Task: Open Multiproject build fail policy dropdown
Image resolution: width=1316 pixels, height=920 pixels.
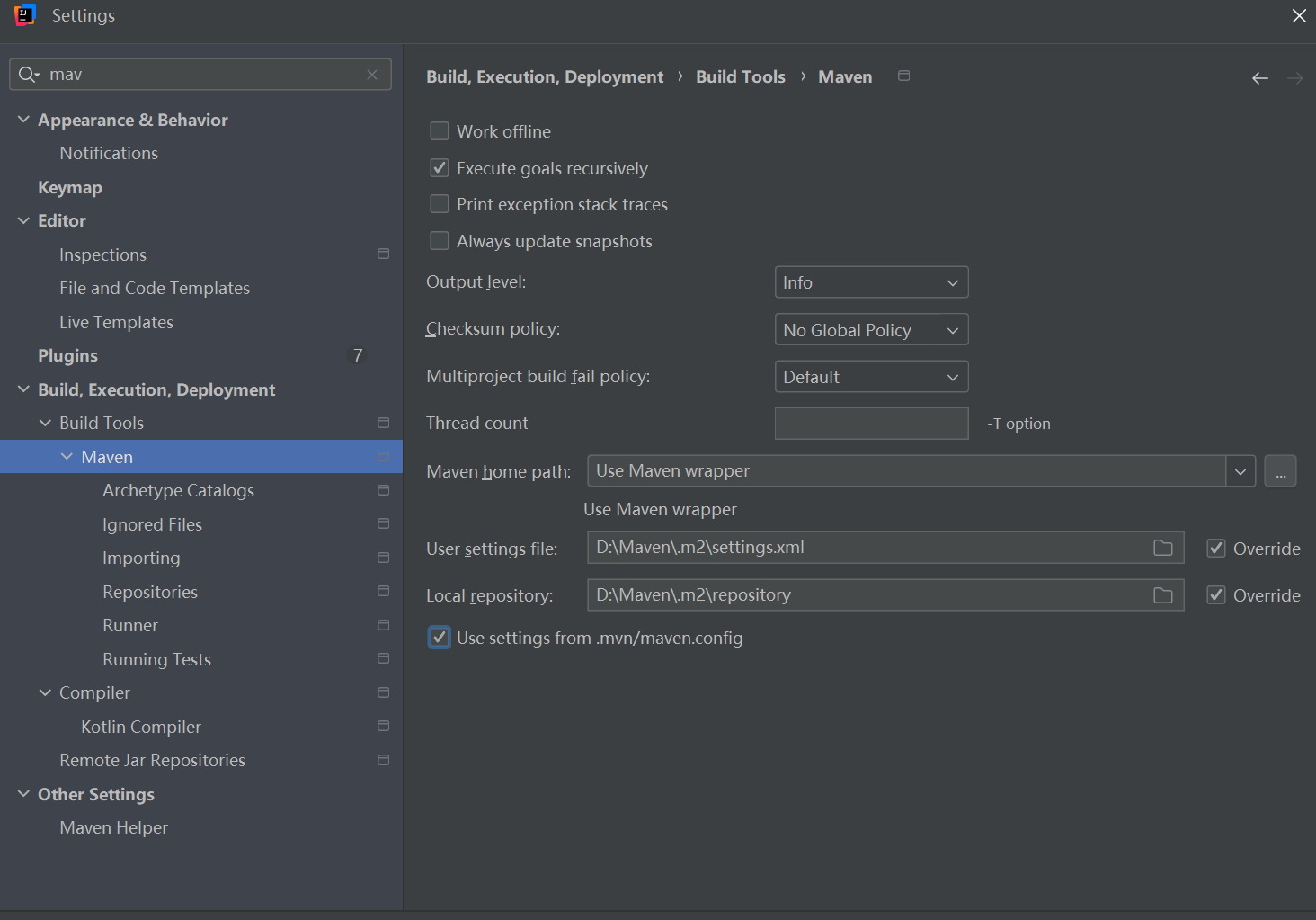Action: (x=871, y=377)
